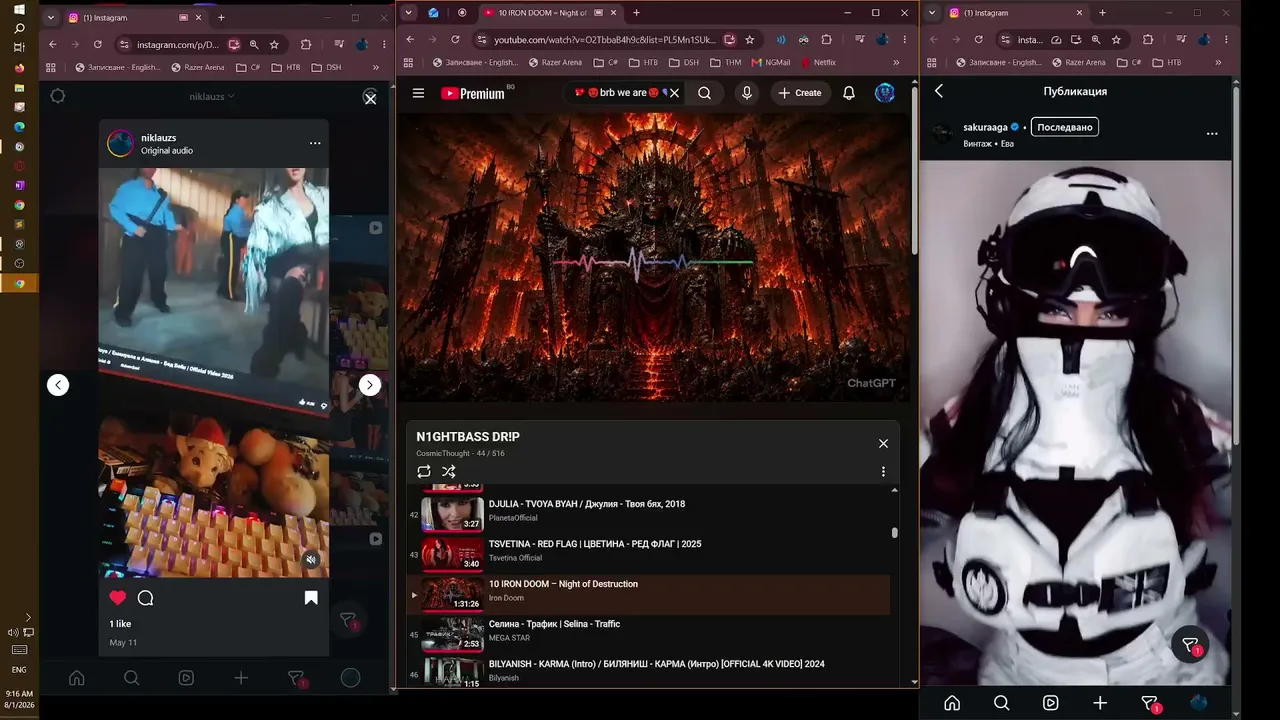Close the N1GHTBASS DR!P playlist panel
Viewport: 1280px width, 720px height.
[883, 443]
